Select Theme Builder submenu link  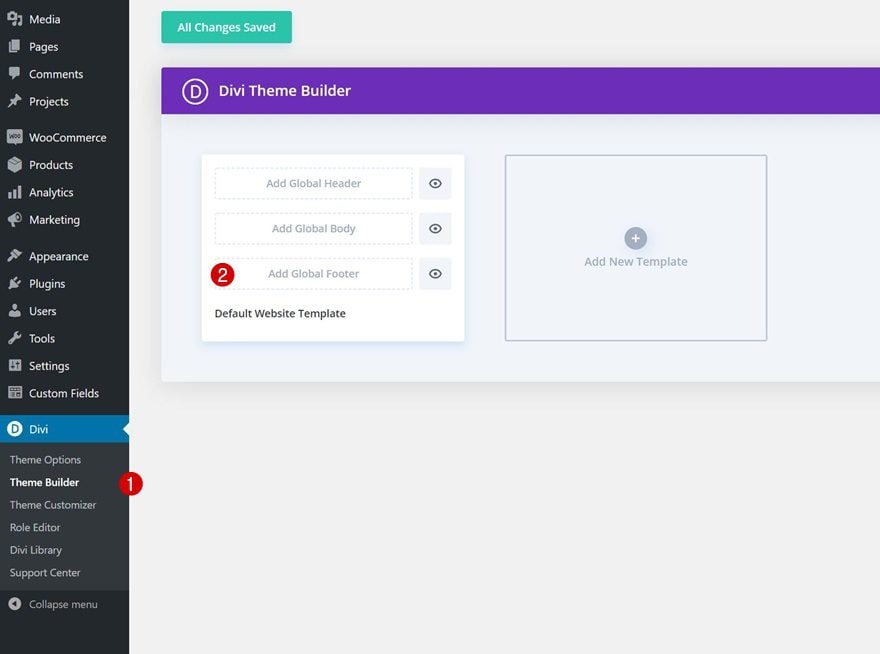pyautogui.click(x=44, y=482)
